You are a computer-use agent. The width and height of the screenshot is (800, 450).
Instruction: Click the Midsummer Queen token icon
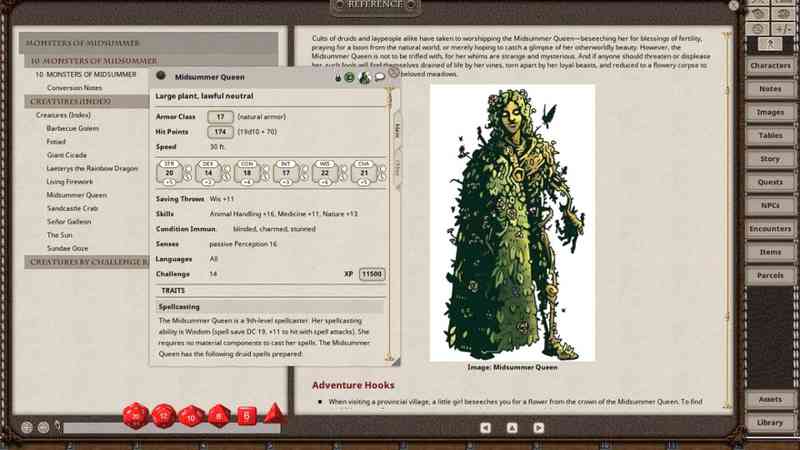pos(364,76)
